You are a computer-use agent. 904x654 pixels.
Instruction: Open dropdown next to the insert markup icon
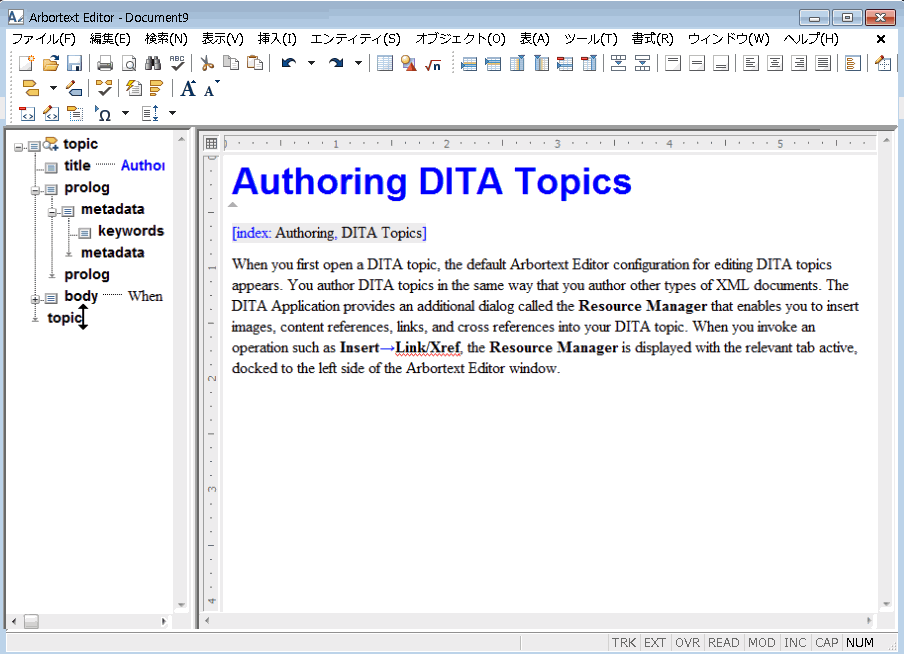click(x=53, y=88)
